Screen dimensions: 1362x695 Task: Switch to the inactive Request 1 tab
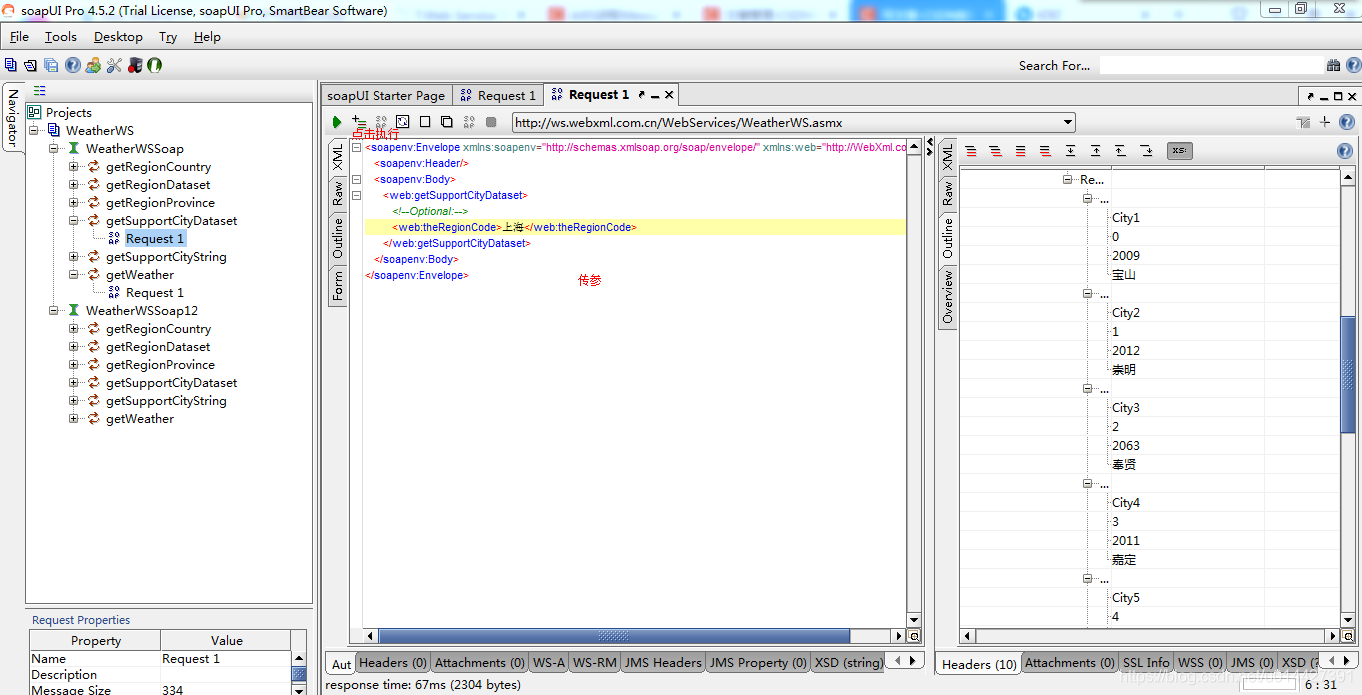coord(498,95)
